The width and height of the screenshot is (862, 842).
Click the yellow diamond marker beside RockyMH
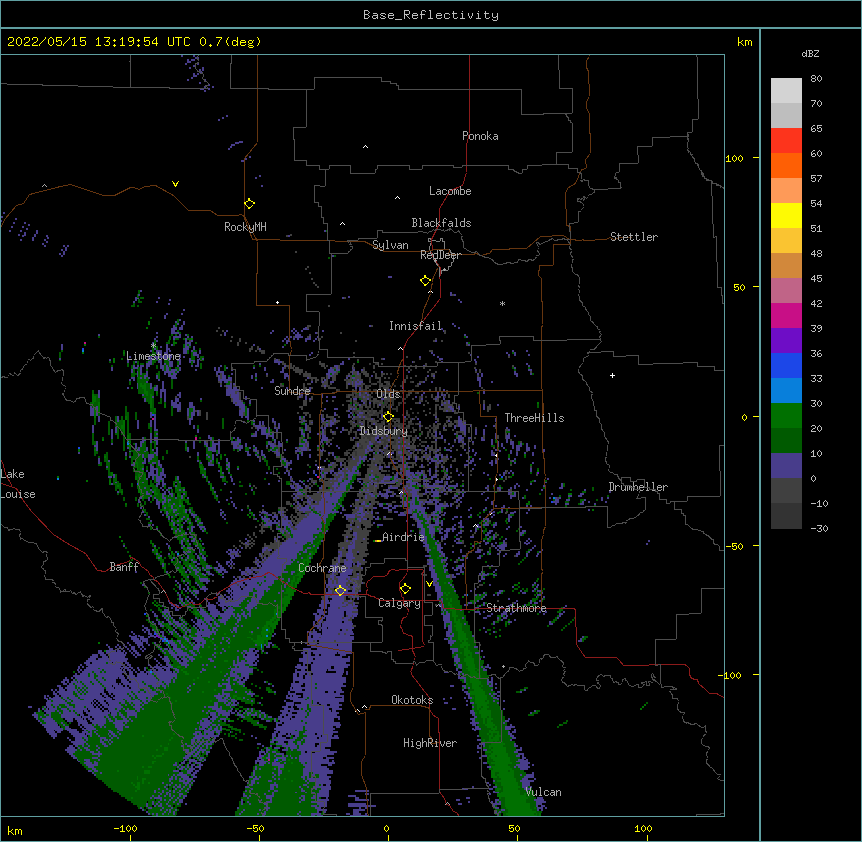(249, 204)
